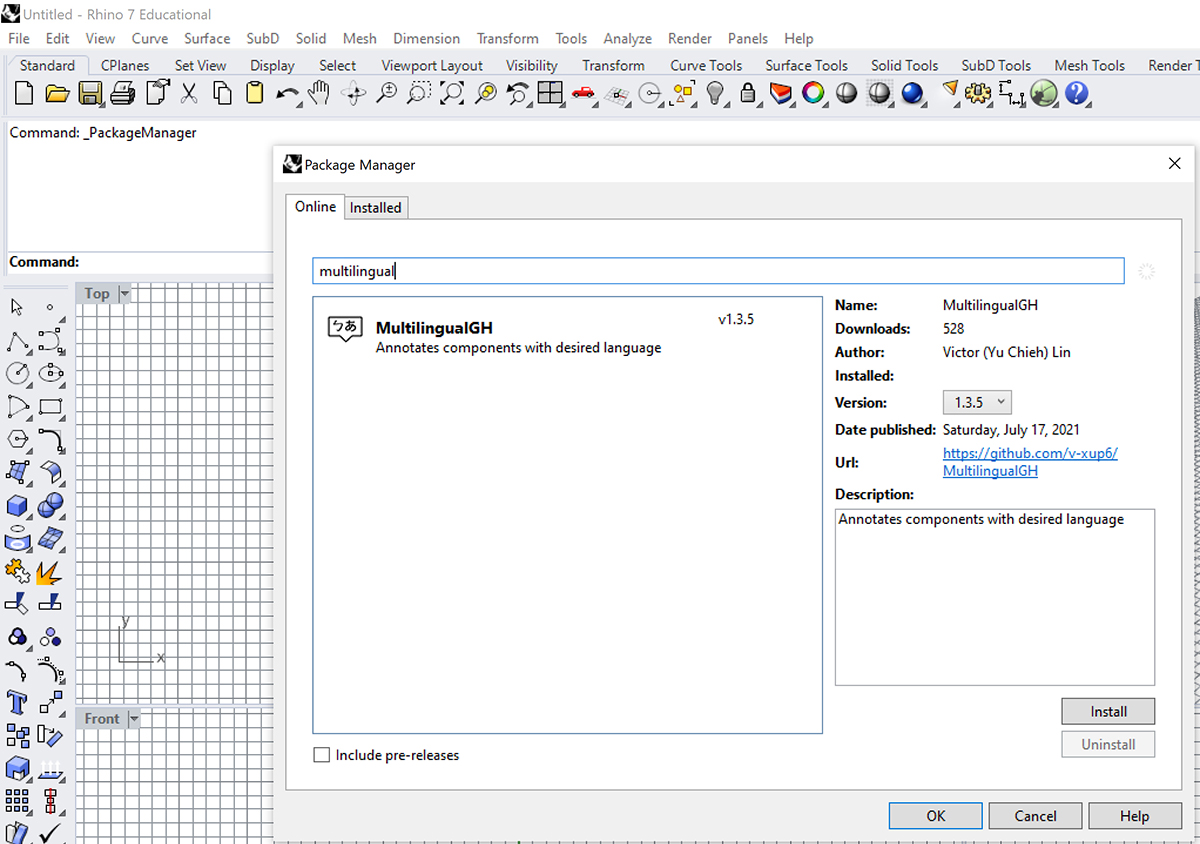Viewport: 1200px width, 844px height.
Task: Open the Analyze menu
Action: [628, 38]
